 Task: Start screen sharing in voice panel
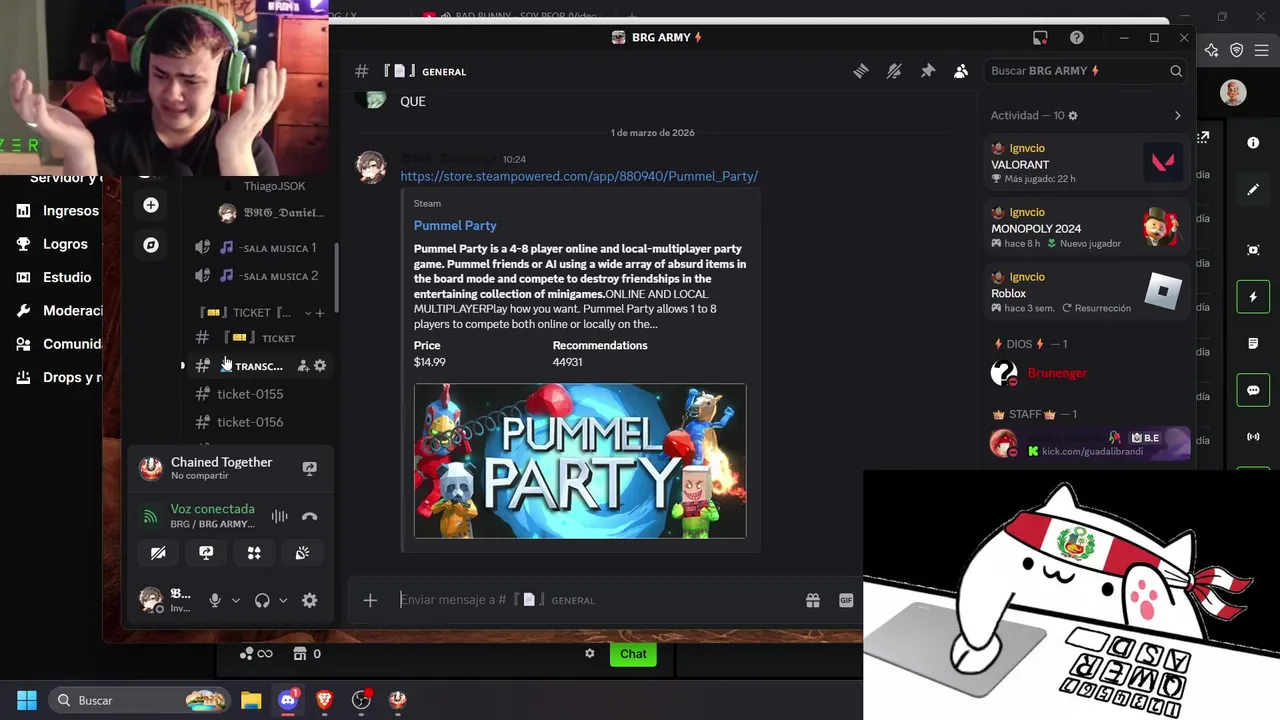pos(206,553)
